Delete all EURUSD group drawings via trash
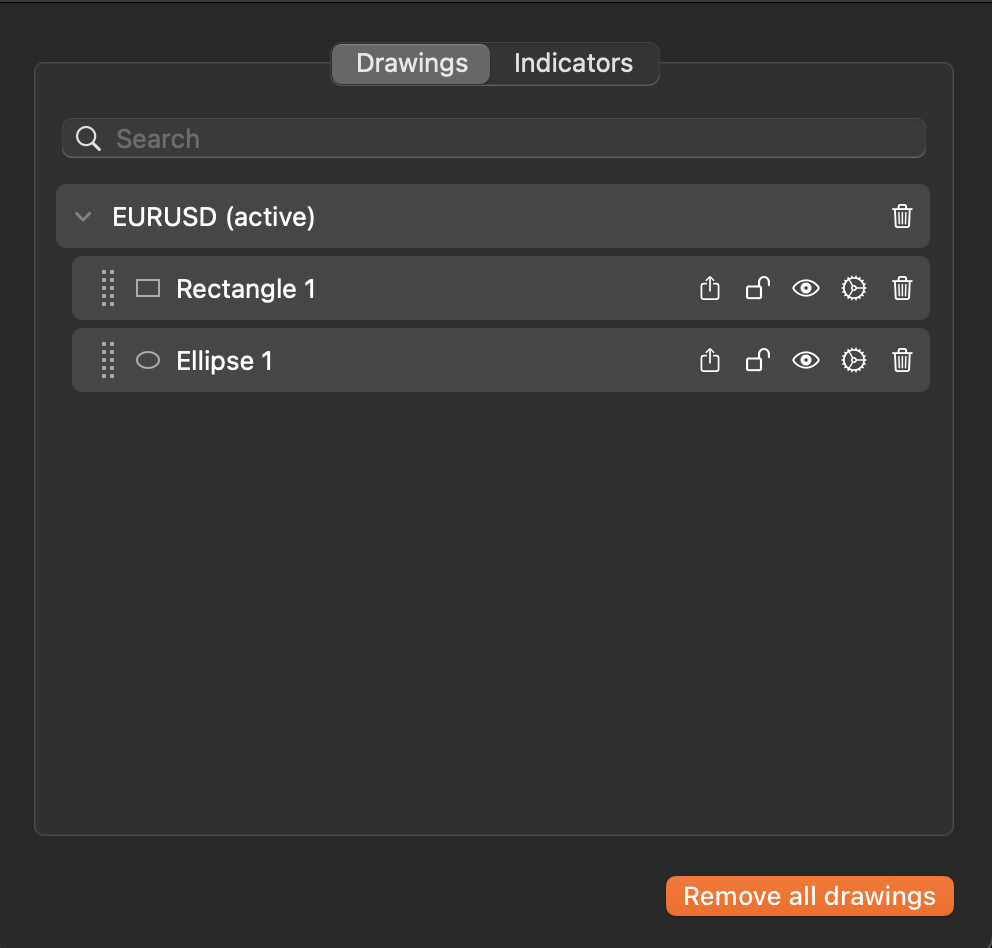The image size is (992, 948). (902, 216)
